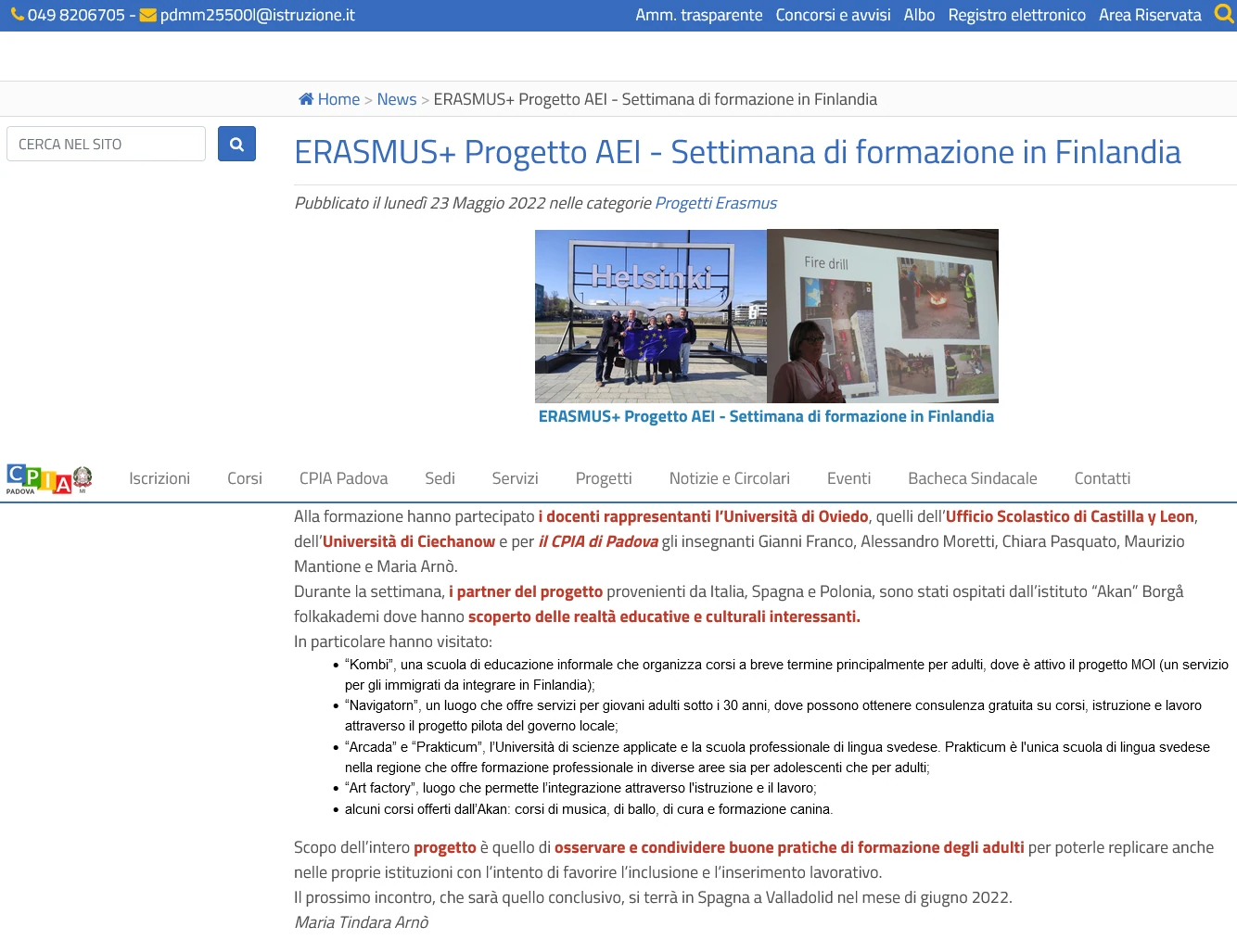Open search via top-right magnifier icon

(1224, 14)
